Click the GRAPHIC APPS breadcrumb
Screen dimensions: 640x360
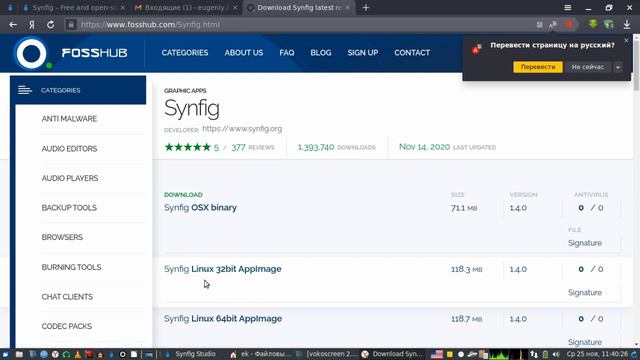tap(185, 91)
